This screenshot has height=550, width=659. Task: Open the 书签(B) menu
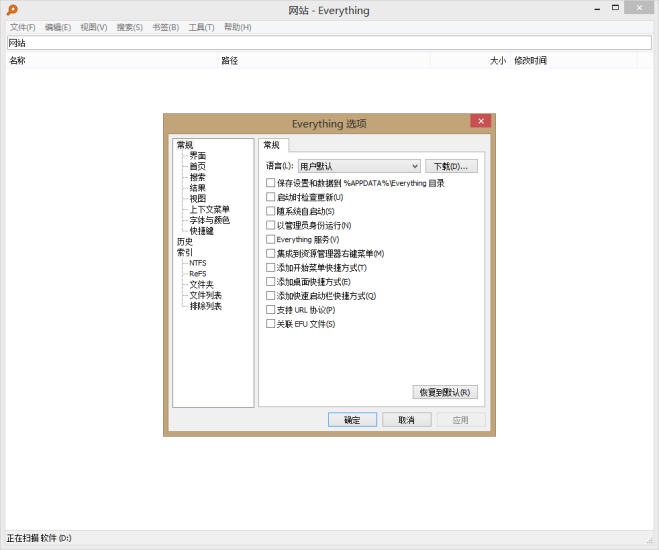[166, 27]
